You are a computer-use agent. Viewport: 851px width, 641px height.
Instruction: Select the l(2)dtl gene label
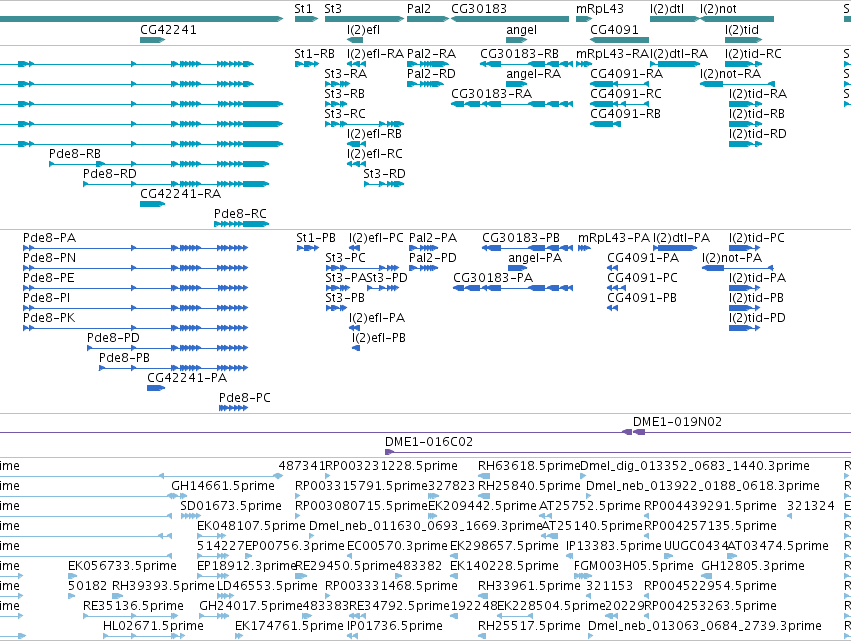[x=667, y=9]
